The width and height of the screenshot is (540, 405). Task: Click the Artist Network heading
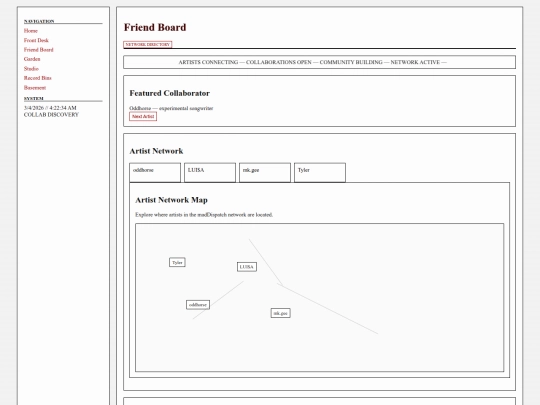pyautogui.click(x=156, y=151)
